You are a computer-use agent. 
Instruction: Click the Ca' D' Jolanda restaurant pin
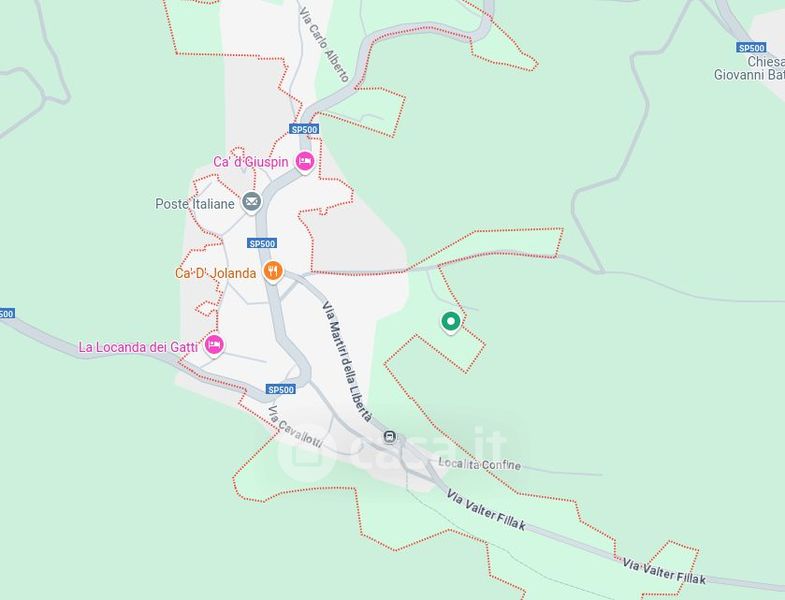point(273,272)
